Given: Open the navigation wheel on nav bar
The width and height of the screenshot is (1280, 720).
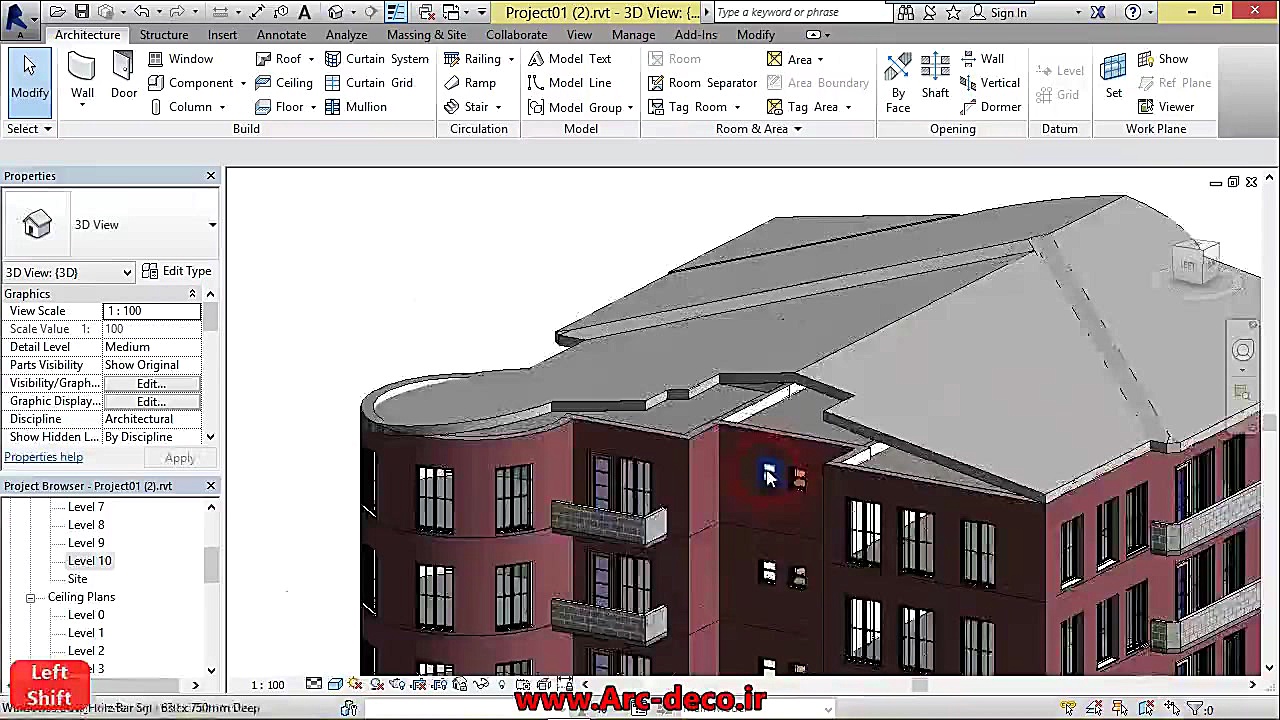Looking at the screenshot, I should [1242, 350].
